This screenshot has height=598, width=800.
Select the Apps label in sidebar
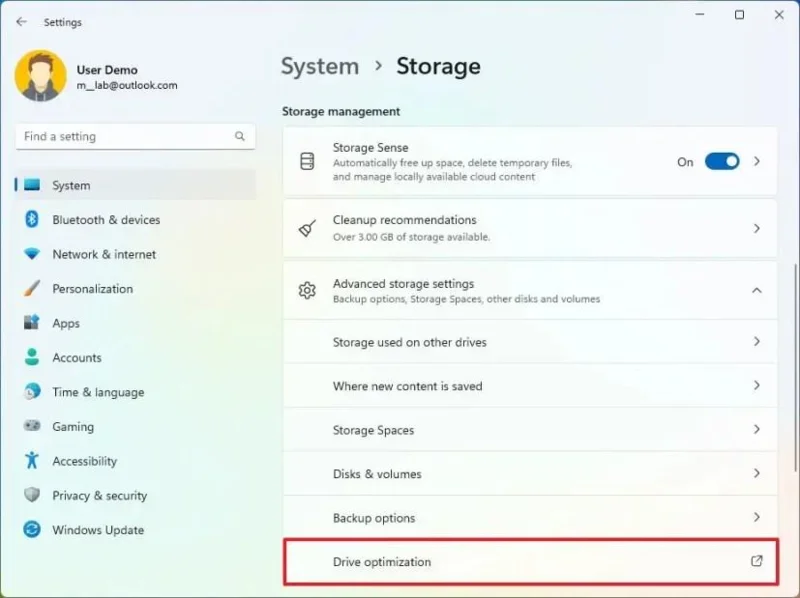click(x=66, y=323)
